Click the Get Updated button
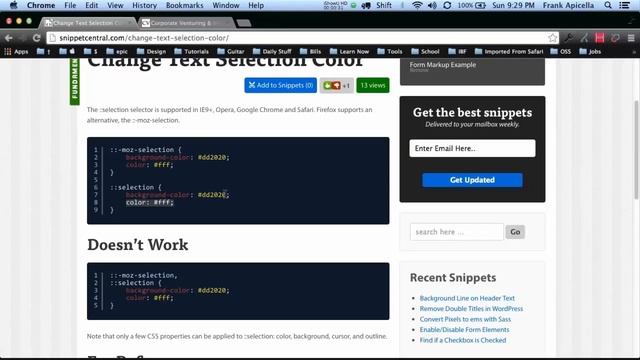 472,180
